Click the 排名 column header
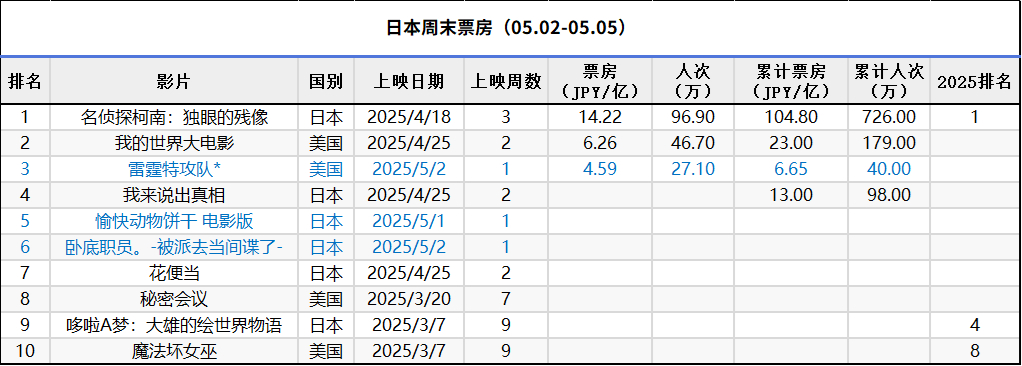The width and height of the screenshot is (1022, 366). (x=25, y=81)
